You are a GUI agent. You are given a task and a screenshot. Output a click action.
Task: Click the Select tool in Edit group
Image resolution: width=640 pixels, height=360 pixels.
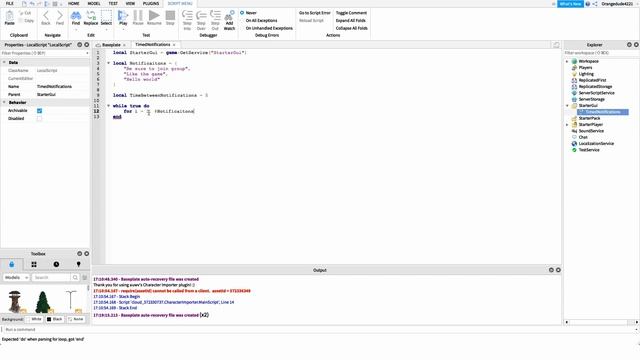pyautogui.click(x=106, y=18)
